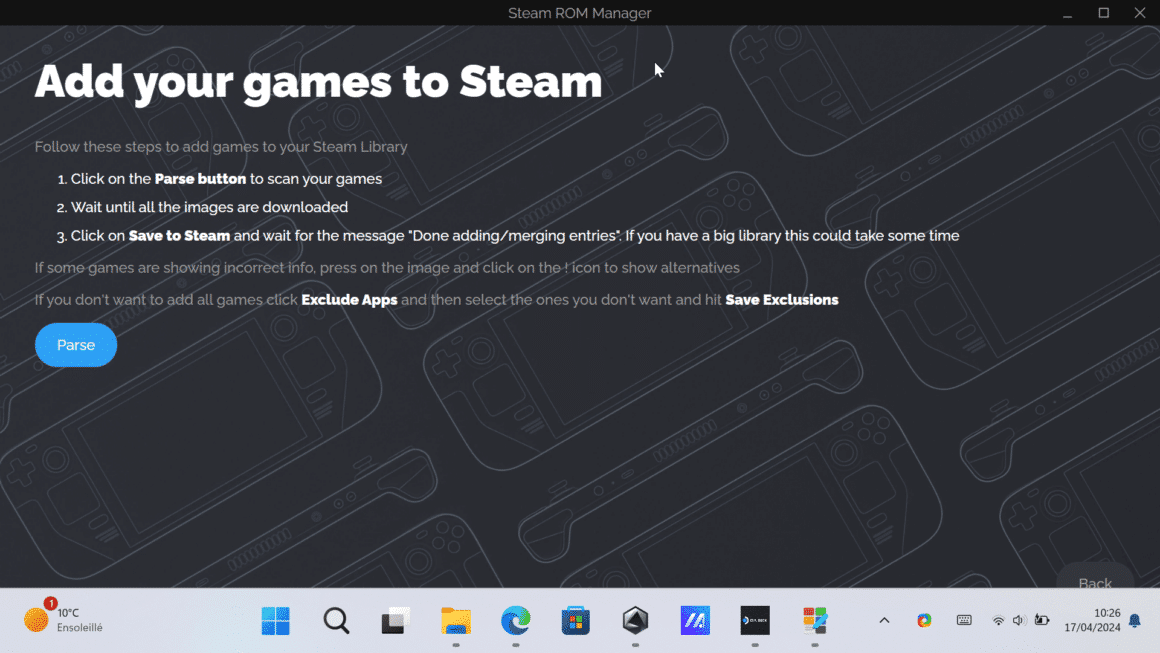
Task: Open Microsoft Edge from the taskbar
Action: tap(516, 620)
